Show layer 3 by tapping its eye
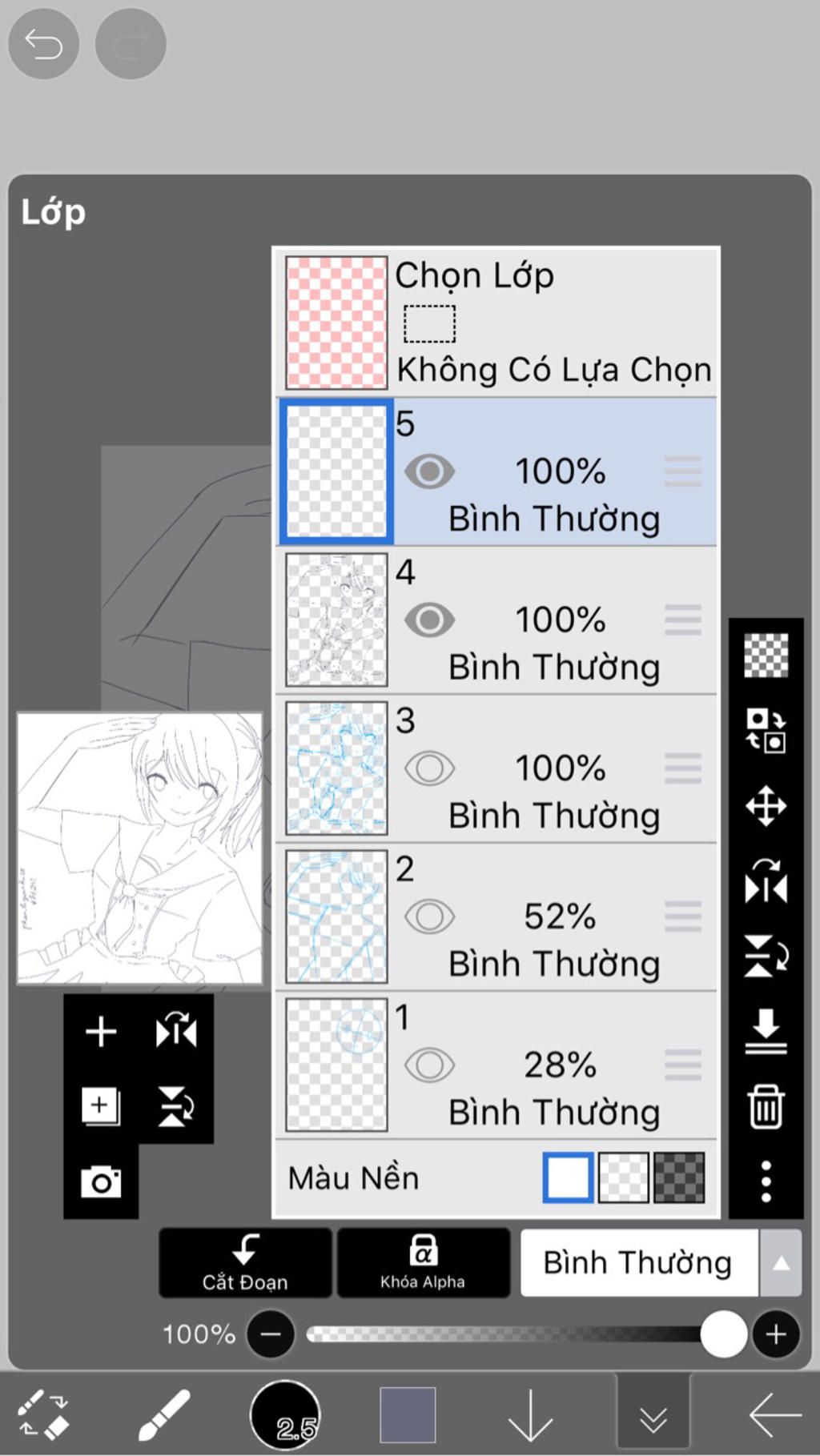820x1456 pixels. [429, 768]
